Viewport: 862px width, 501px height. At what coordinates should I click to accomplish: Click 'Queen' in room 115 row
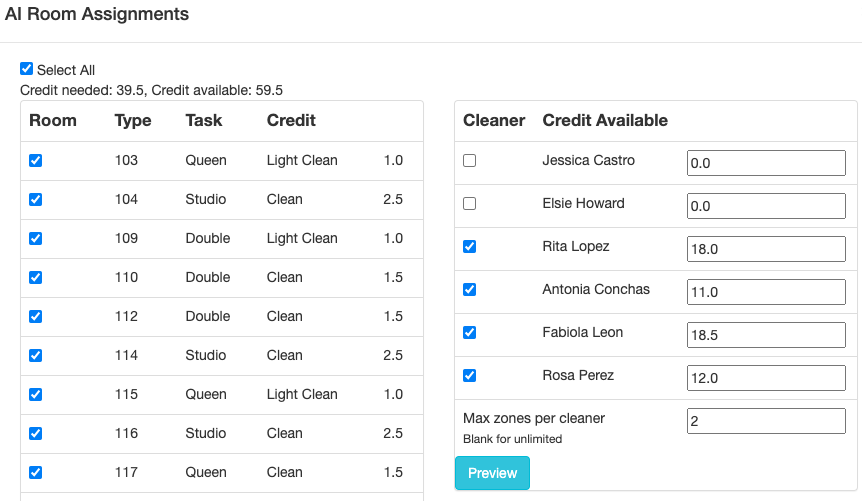(206, 395)
